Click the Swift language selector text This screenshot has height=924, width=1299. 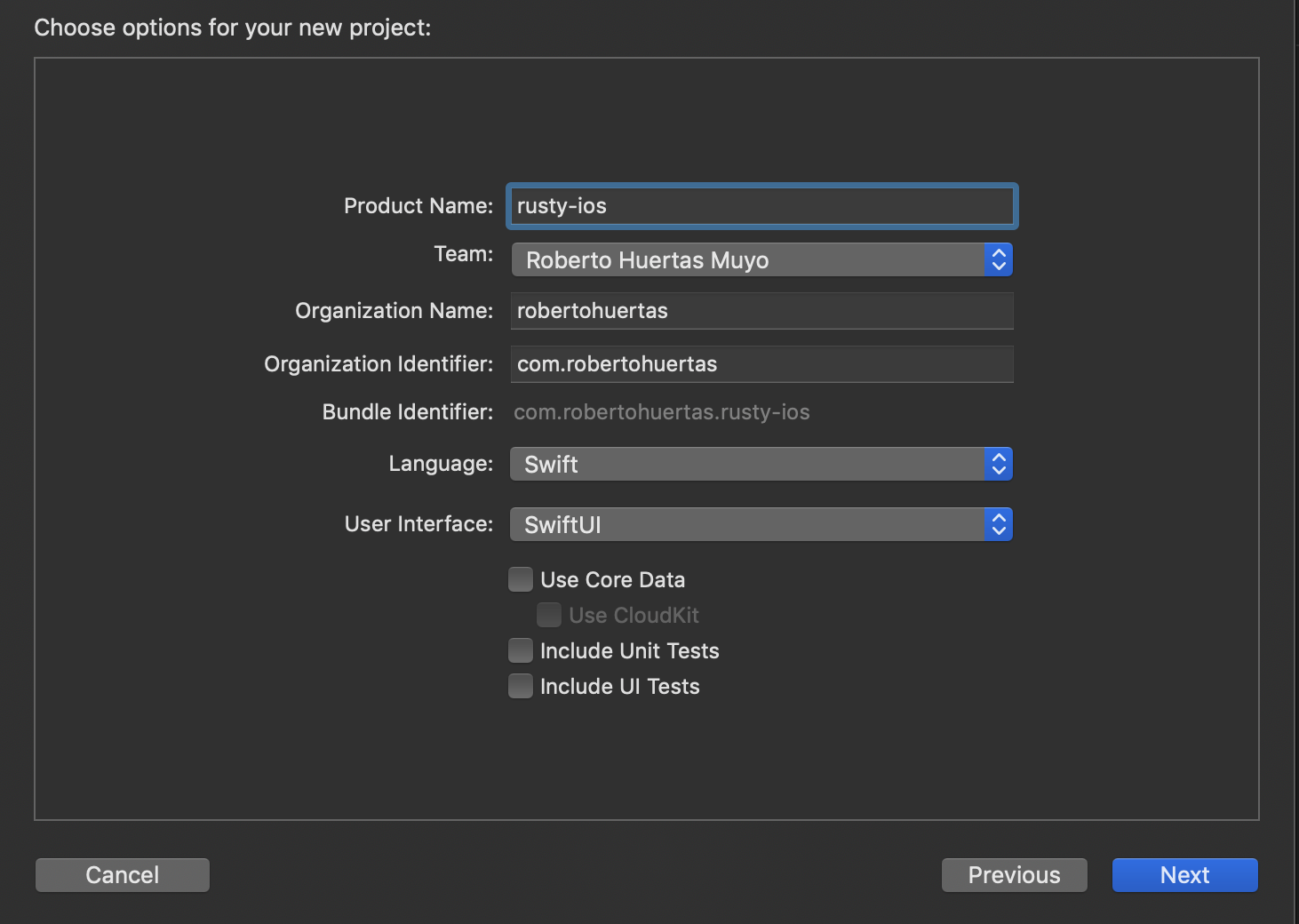tap(550, 464)
